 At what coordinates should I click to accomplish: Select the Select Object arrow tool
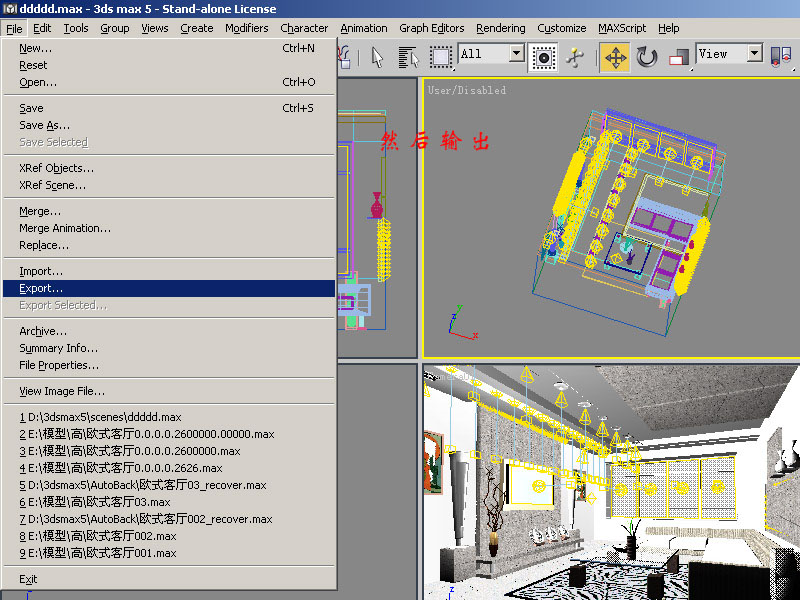378,57
